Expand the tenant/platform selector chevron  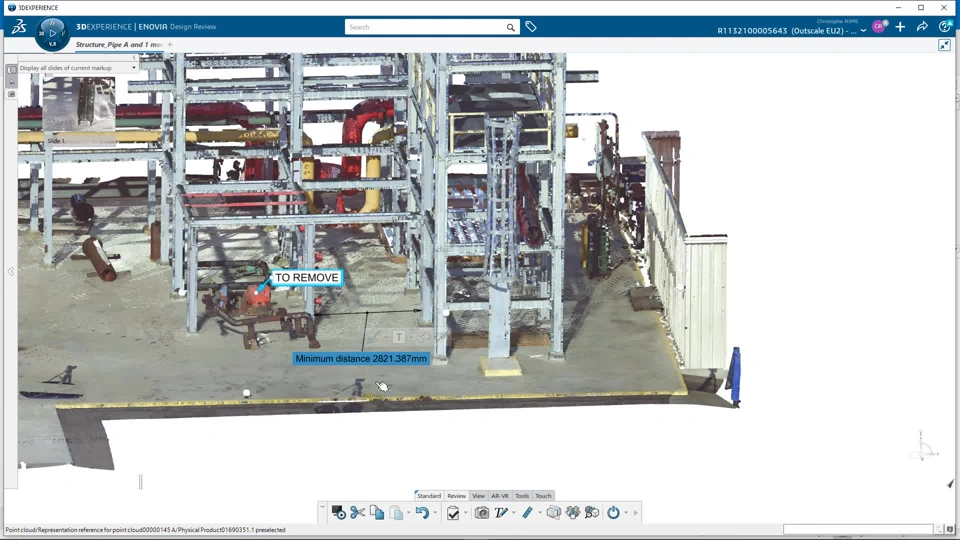(x=863, y=31)
